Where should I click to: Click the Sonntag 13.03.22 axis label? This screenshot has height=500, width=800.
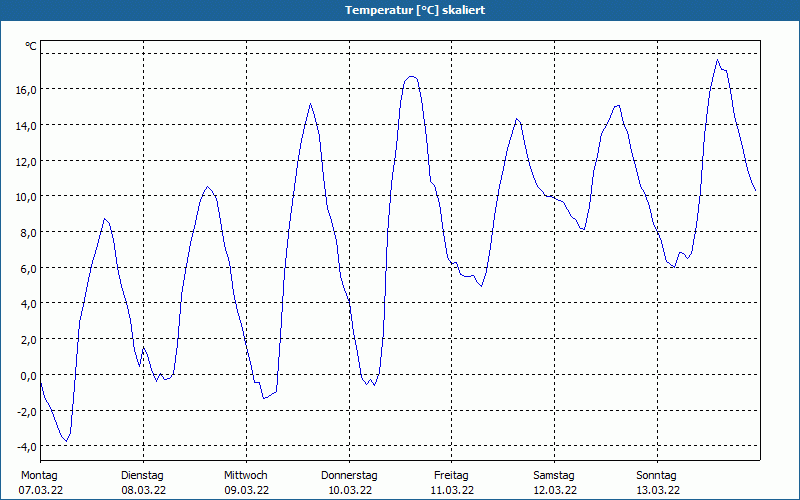coord(657,482)
